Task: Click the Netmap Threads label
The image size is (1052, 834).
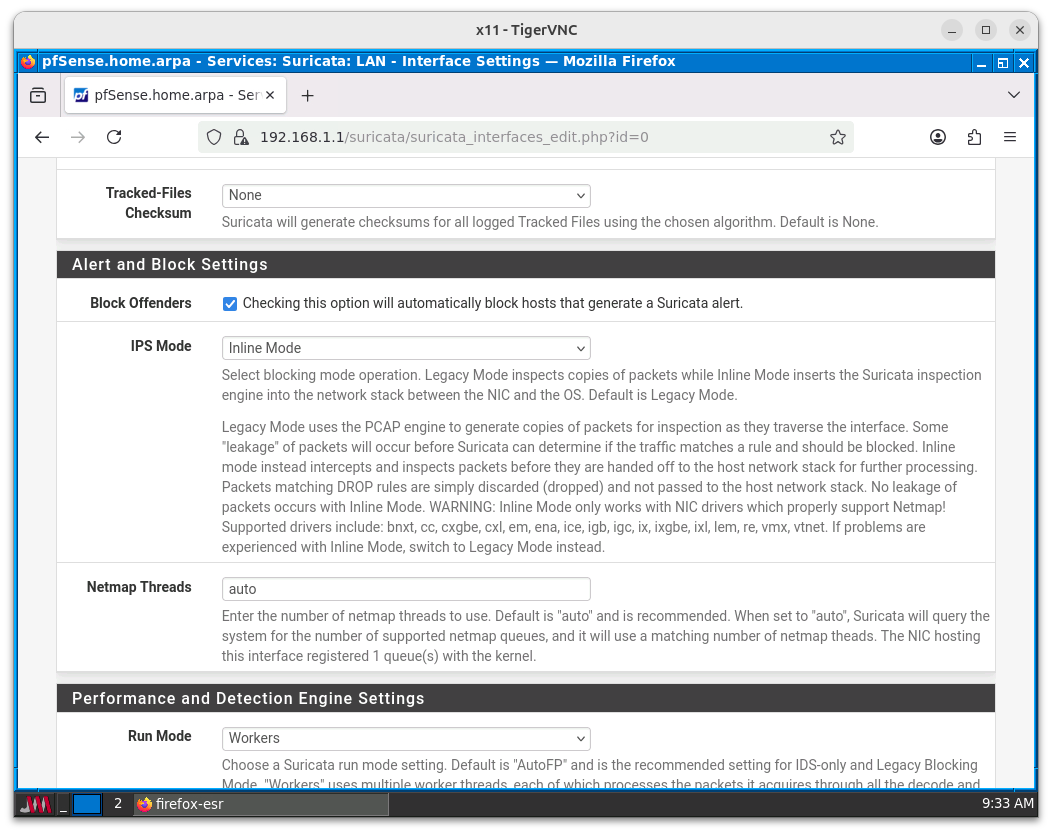Action: (139, 587)
